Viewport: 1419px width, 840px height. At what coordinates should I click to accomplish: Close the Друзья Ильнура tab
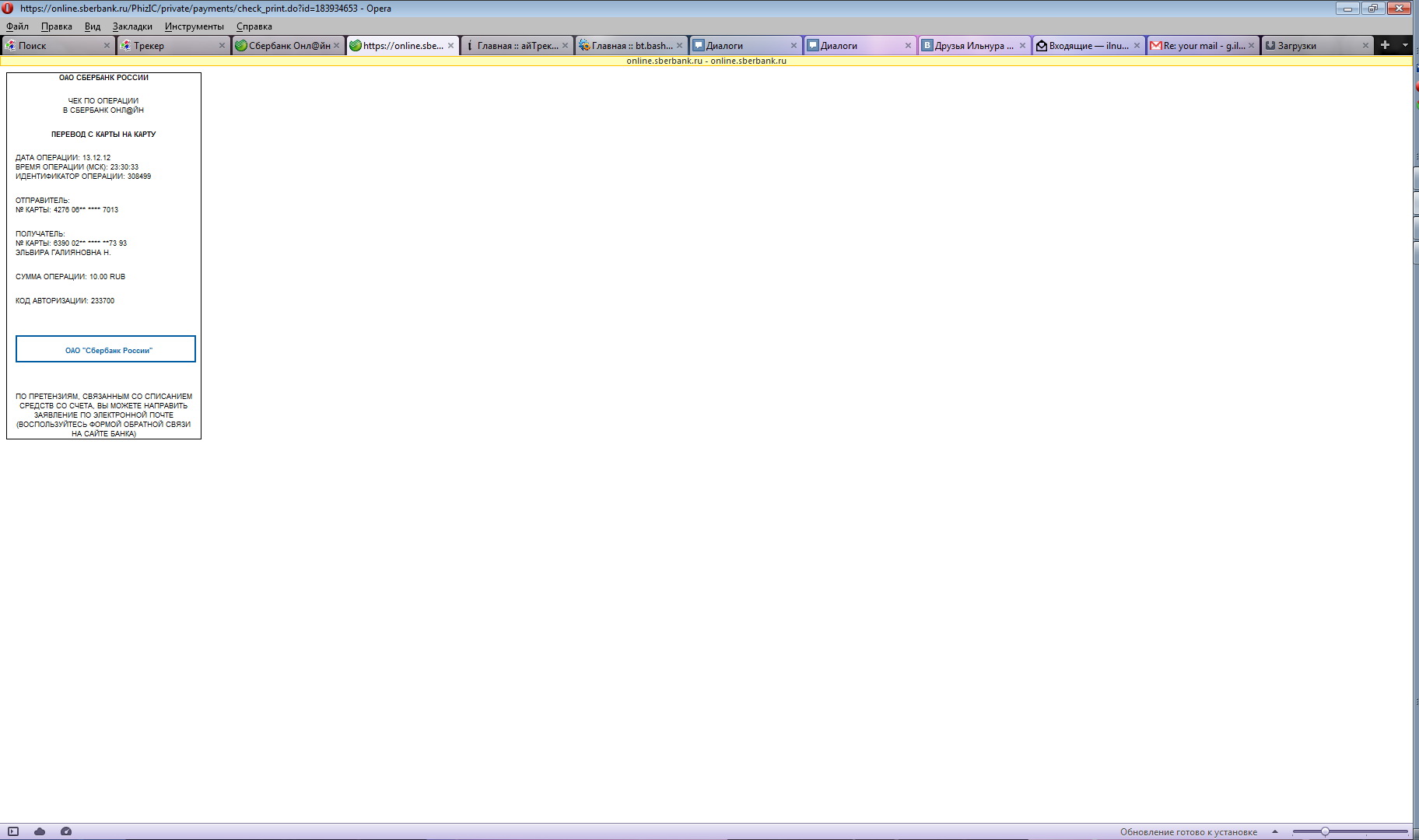1022,46
